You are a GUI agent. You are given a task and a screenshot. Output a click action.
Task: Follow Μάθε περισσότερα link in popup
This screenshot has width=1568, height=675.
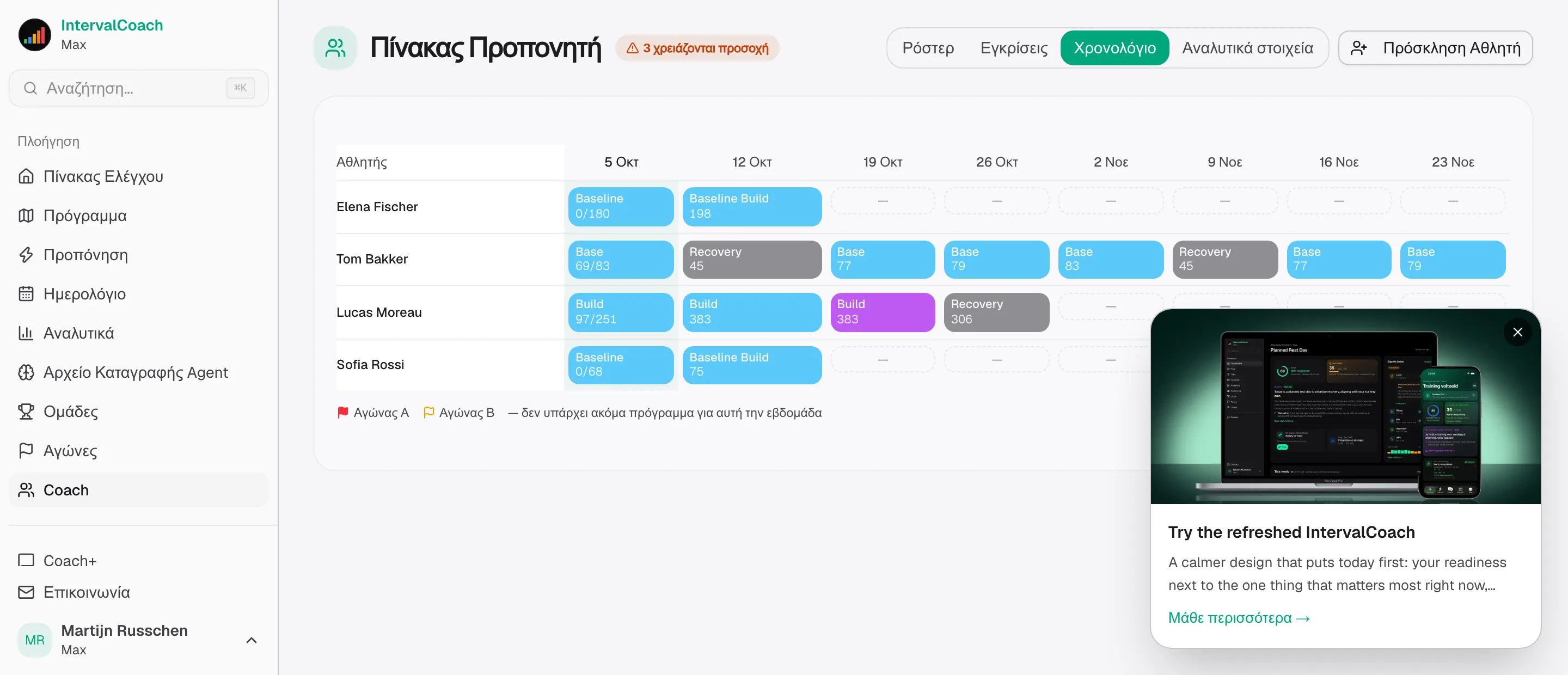click(x=1239, y=618)
